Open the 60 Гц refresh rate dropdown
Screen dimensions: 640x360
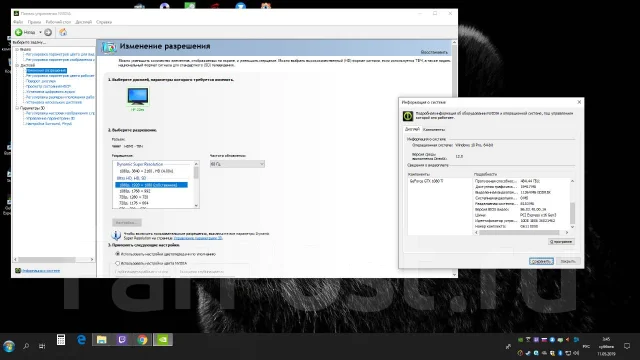(x=237, y=164)
